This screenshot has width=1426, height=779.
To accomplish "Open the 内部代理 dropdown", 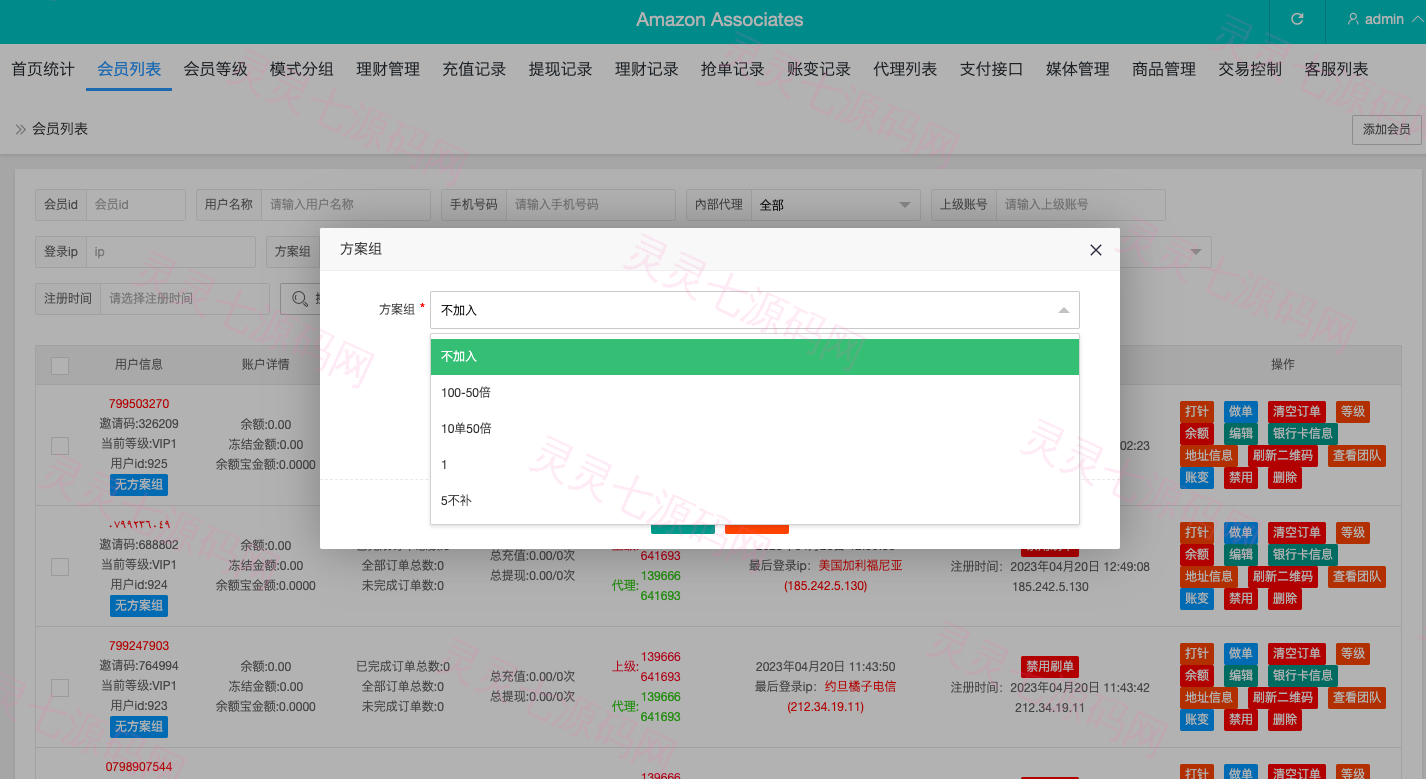I will coord(836,204).
